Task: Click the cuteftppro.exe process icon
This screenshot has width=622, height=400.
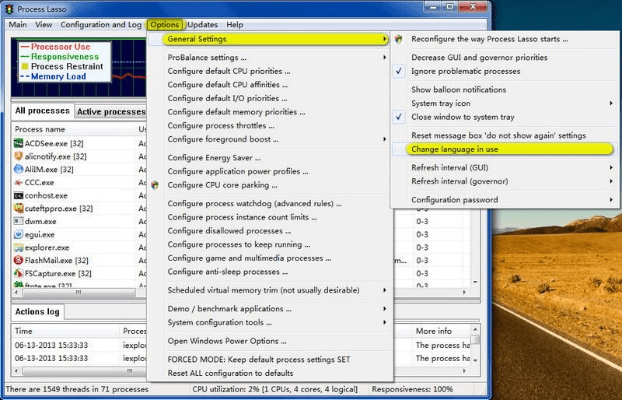Action: click(19, 208)
